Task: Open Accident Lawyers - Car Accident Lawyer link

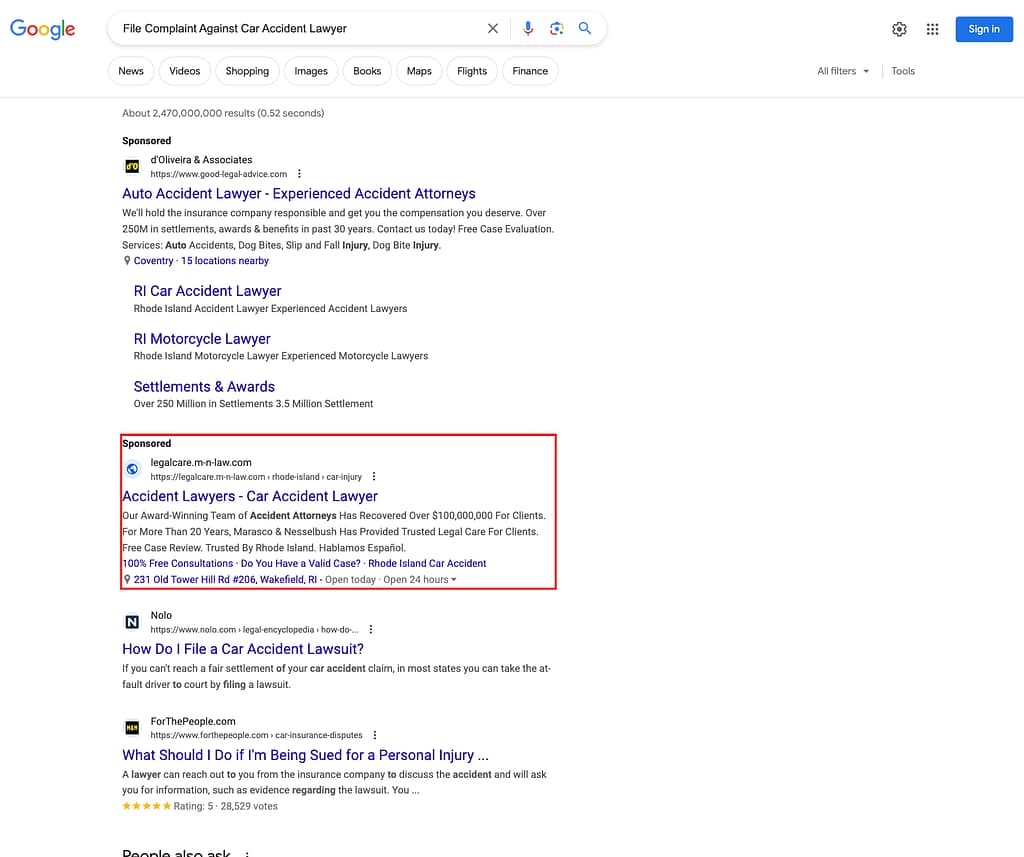Action: click(x=250, y=496)
